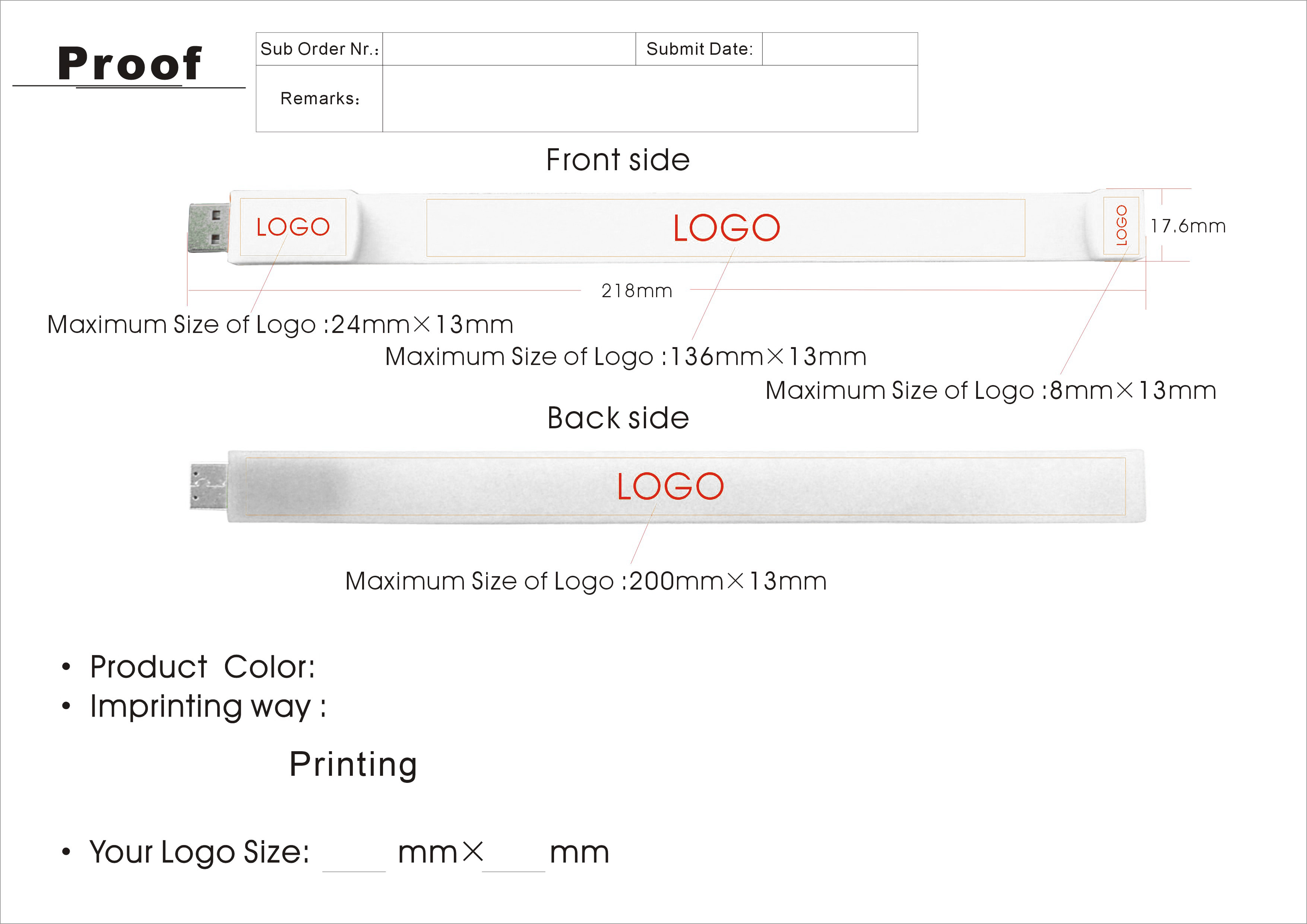Click the back side USB metal connector
Screen dimensions: 1307x924
(208, 486)
